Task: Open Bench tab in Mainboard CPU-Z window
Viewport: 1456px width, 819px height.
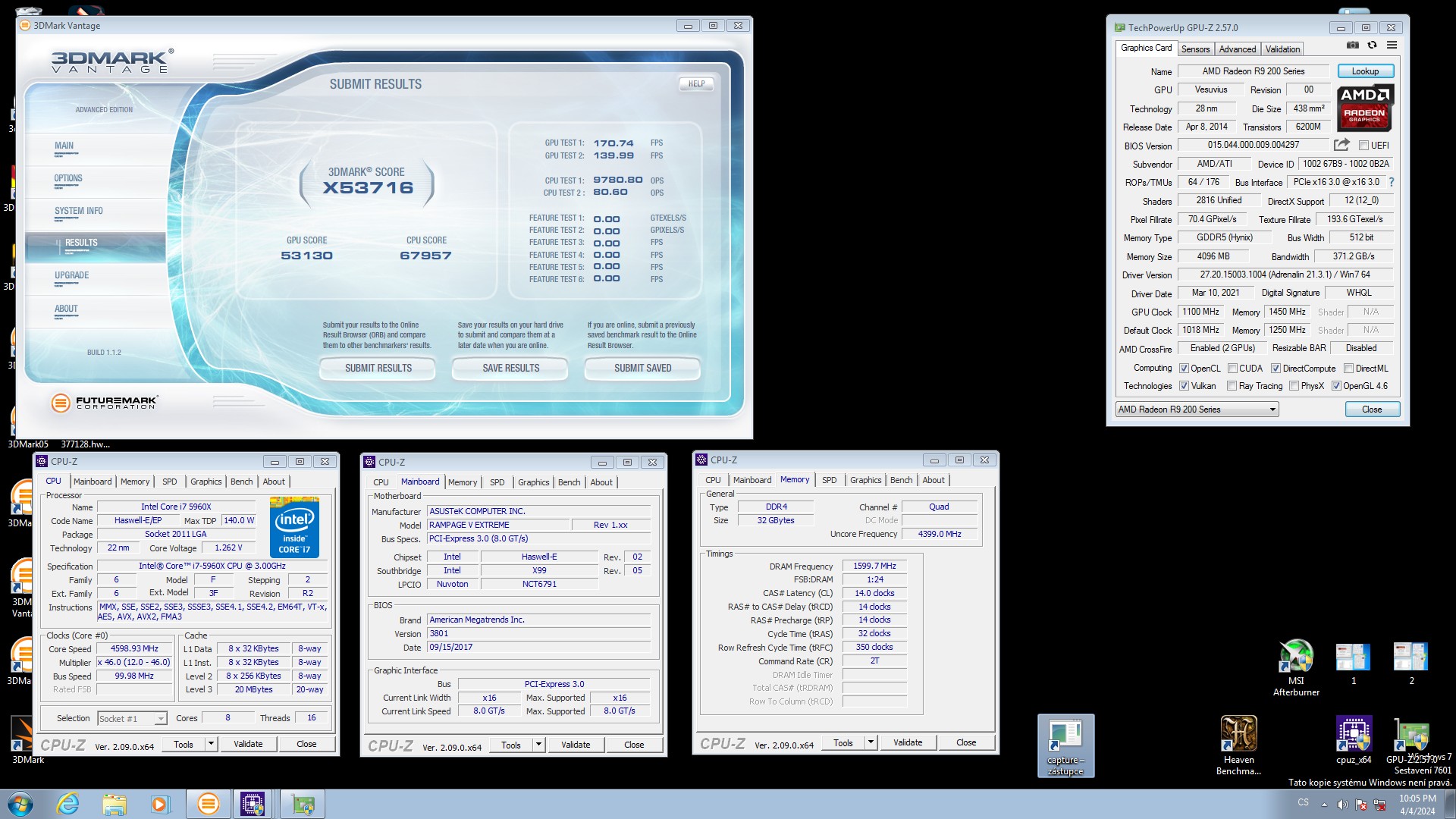Action: click(x=569, y=482)
